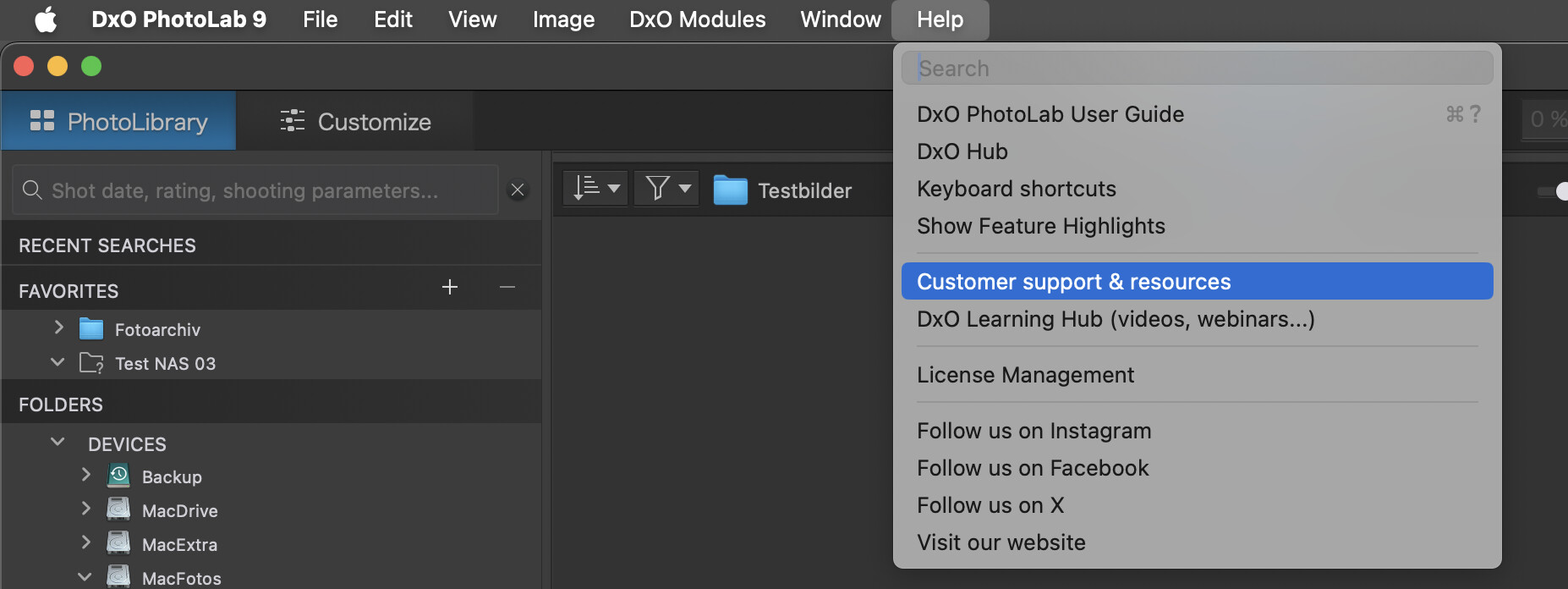Choose Follow us on X
This screenshot has width=1568, height=589.
point(1197,505)
